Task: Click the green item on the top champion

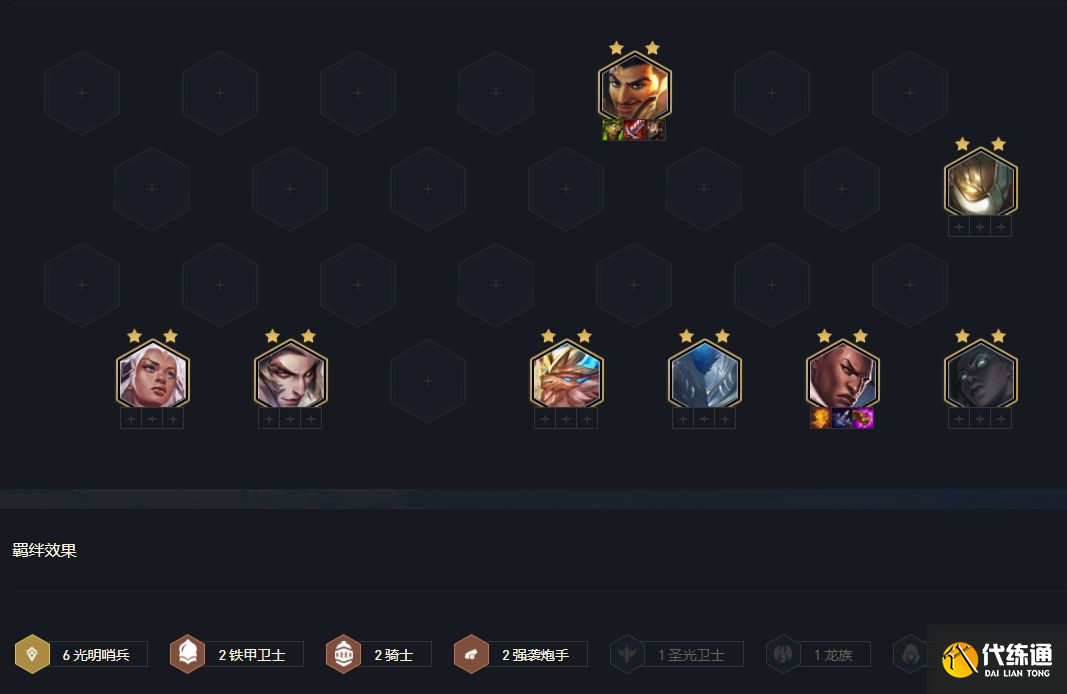Action: pos(612,130)
